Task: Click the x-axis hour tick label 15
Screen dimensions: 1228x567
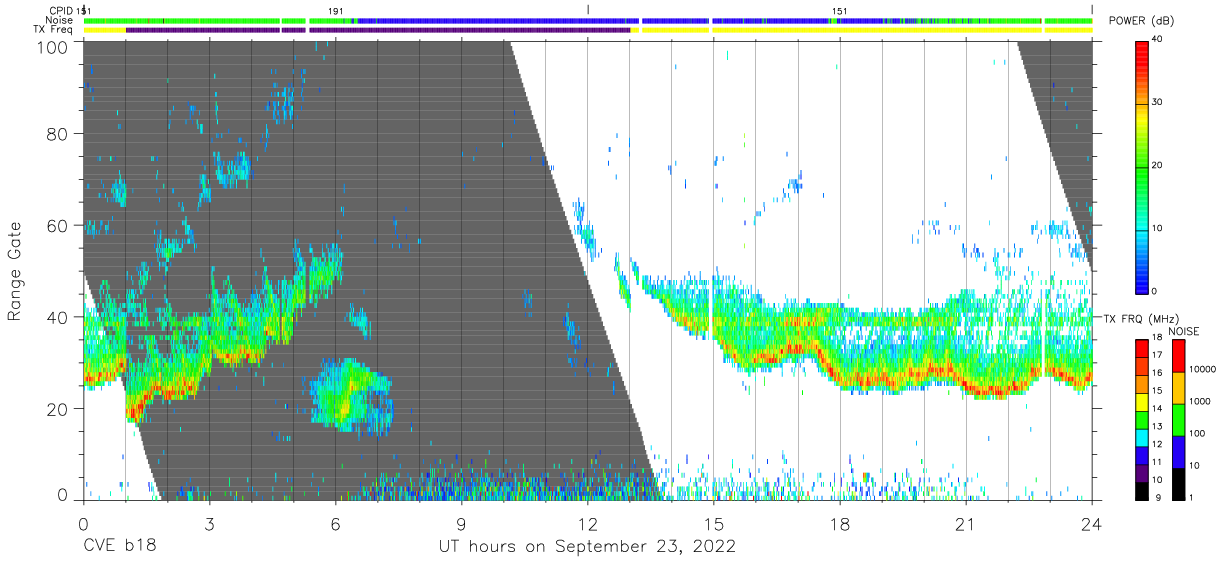Action: (714, 523)
